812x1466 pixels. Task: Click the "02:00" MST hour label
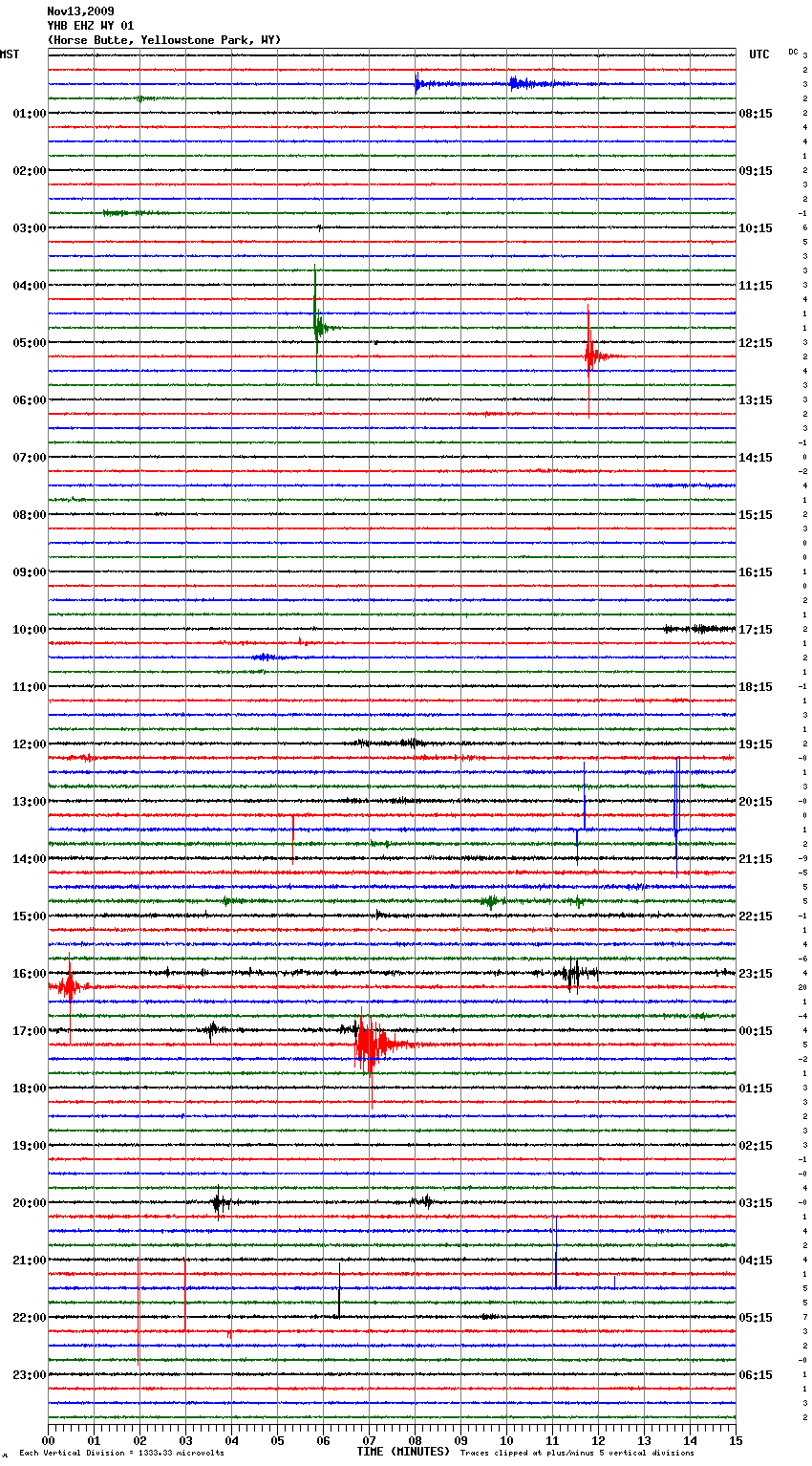pos(30,171)
